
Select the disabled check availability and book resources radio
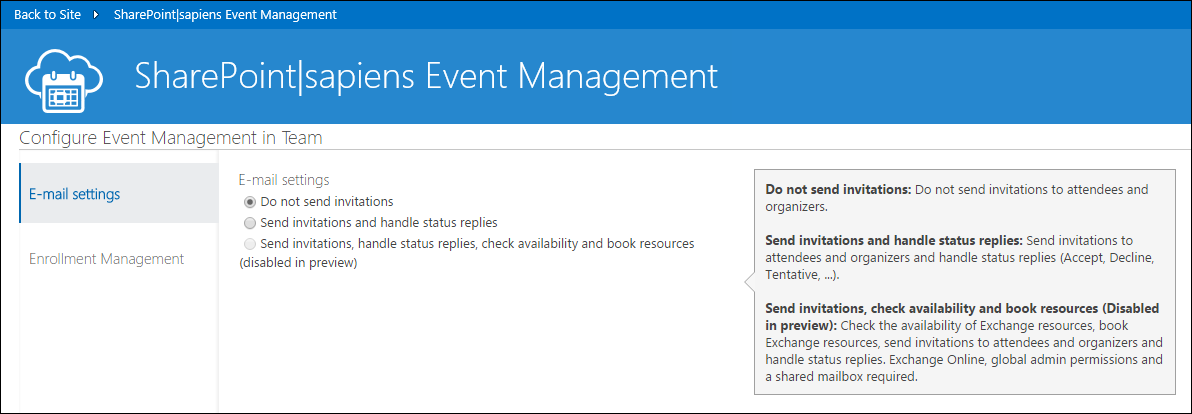click(250, 243)
